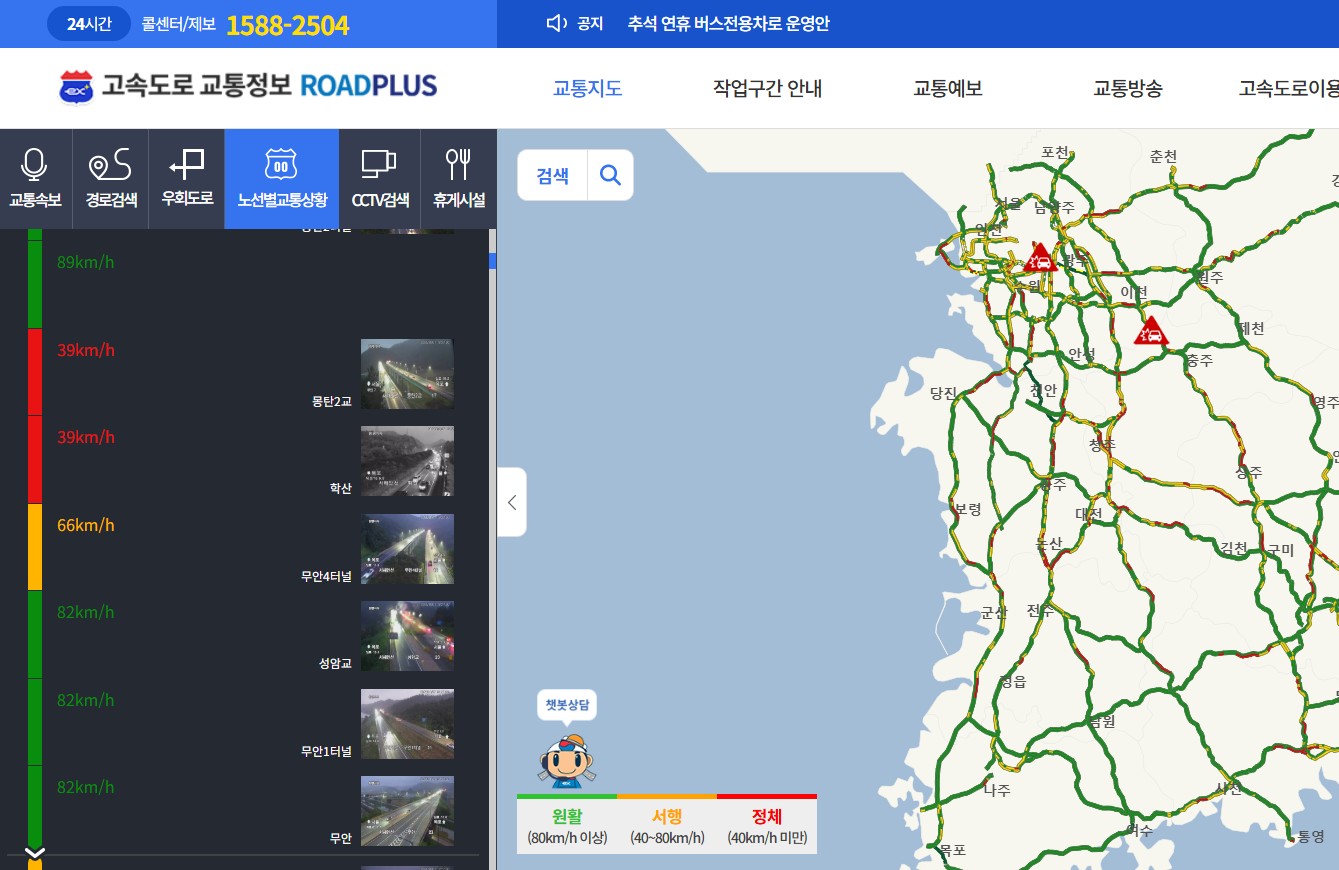Click the 통영 city label on map

point(1310,836)
